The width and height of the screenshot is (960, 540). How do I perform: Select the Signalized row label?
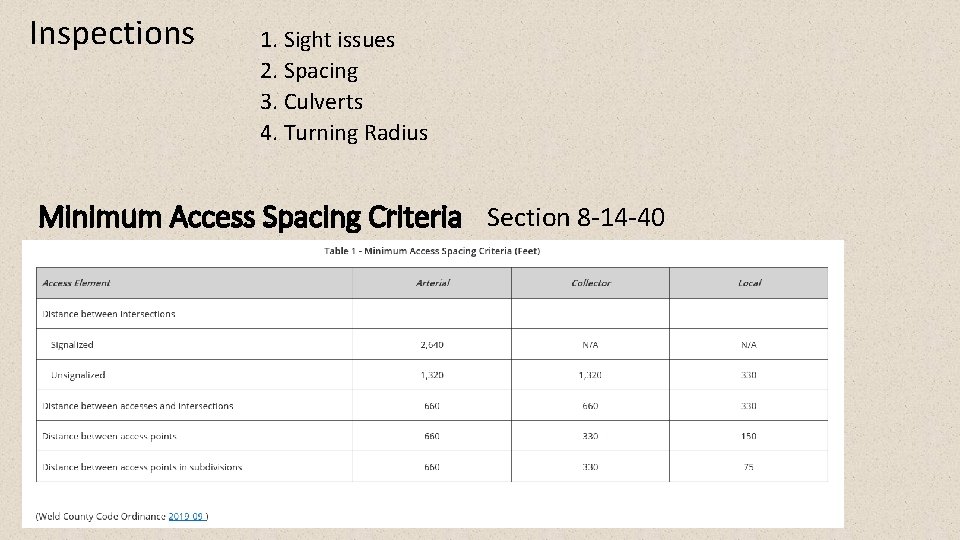tap(72, 345)
